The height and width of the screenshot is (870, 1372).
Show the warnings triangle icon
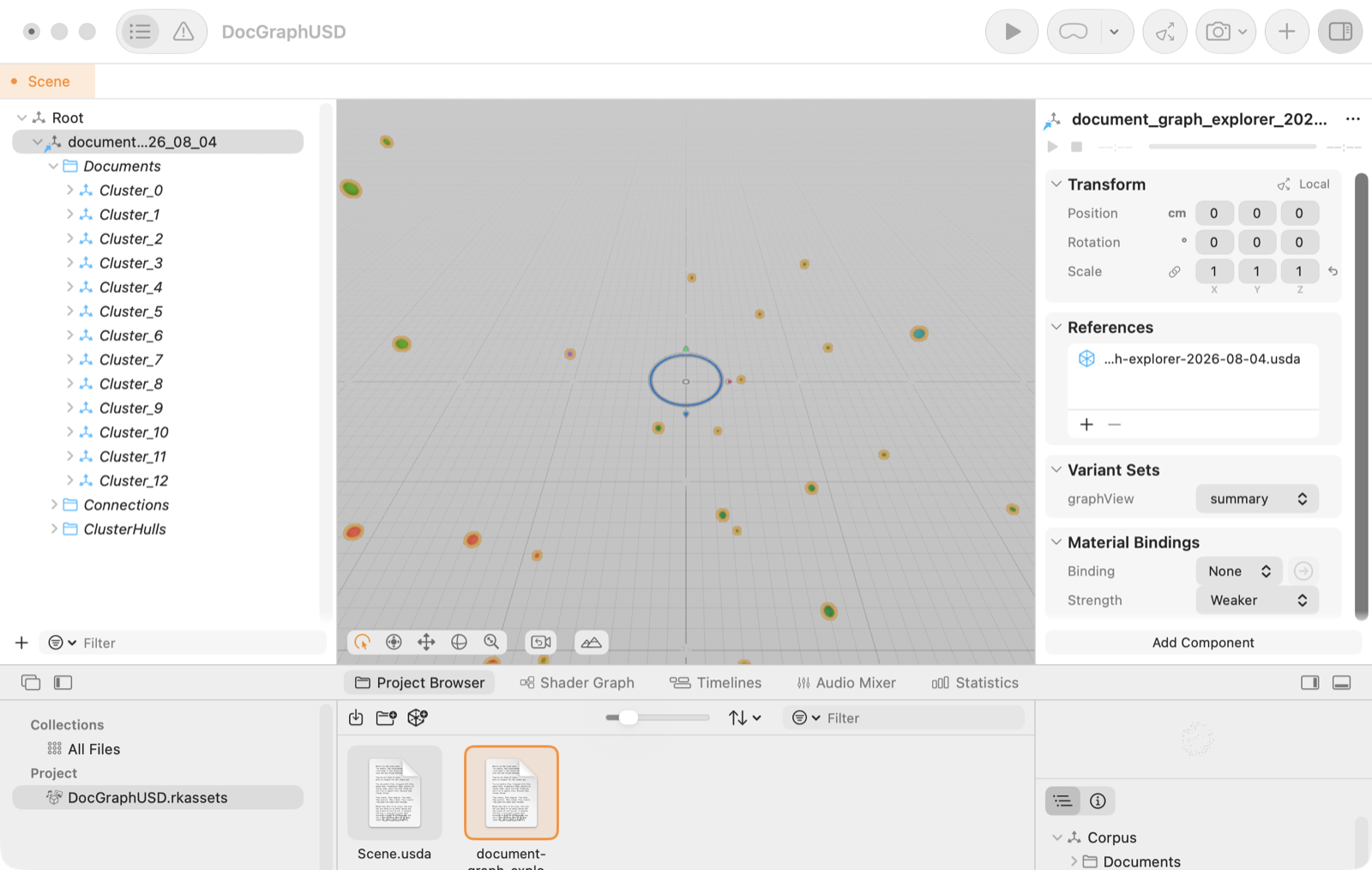click(184, 32)
